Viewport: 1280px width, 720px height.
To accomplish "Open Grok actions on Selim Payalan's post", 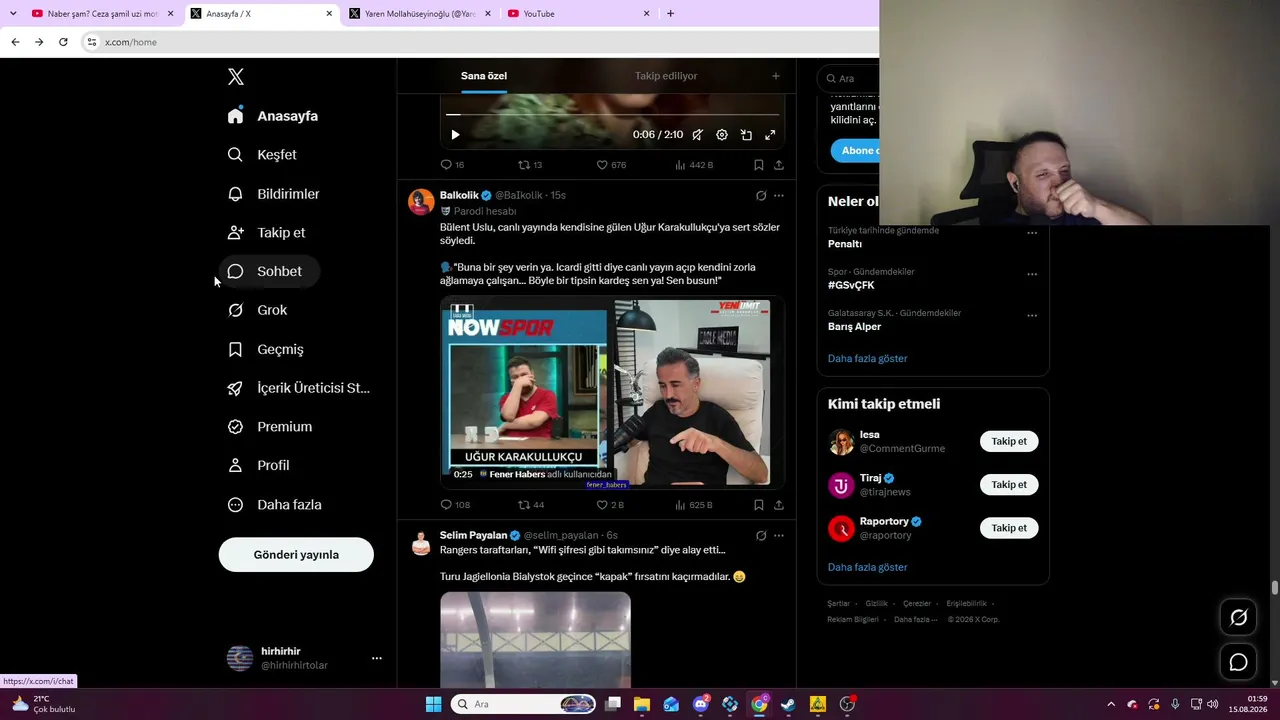I will [761, 536].
